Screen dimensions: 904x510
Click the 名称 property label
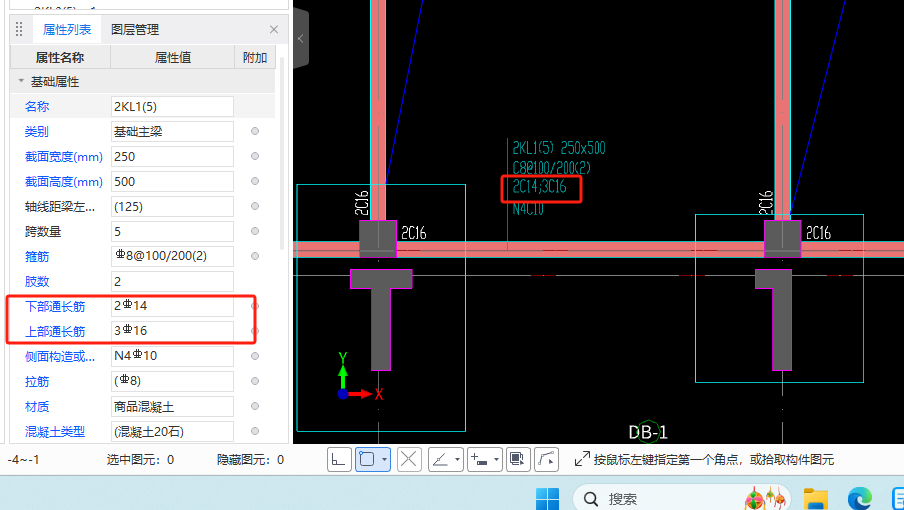[37, 107]
